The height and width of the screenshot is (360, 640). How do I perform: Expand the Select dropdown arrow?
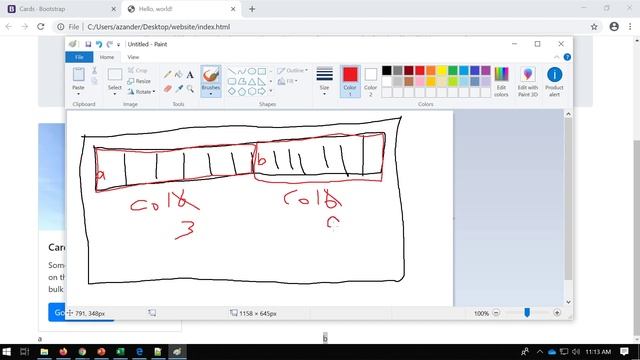click(x=115, y=94)
